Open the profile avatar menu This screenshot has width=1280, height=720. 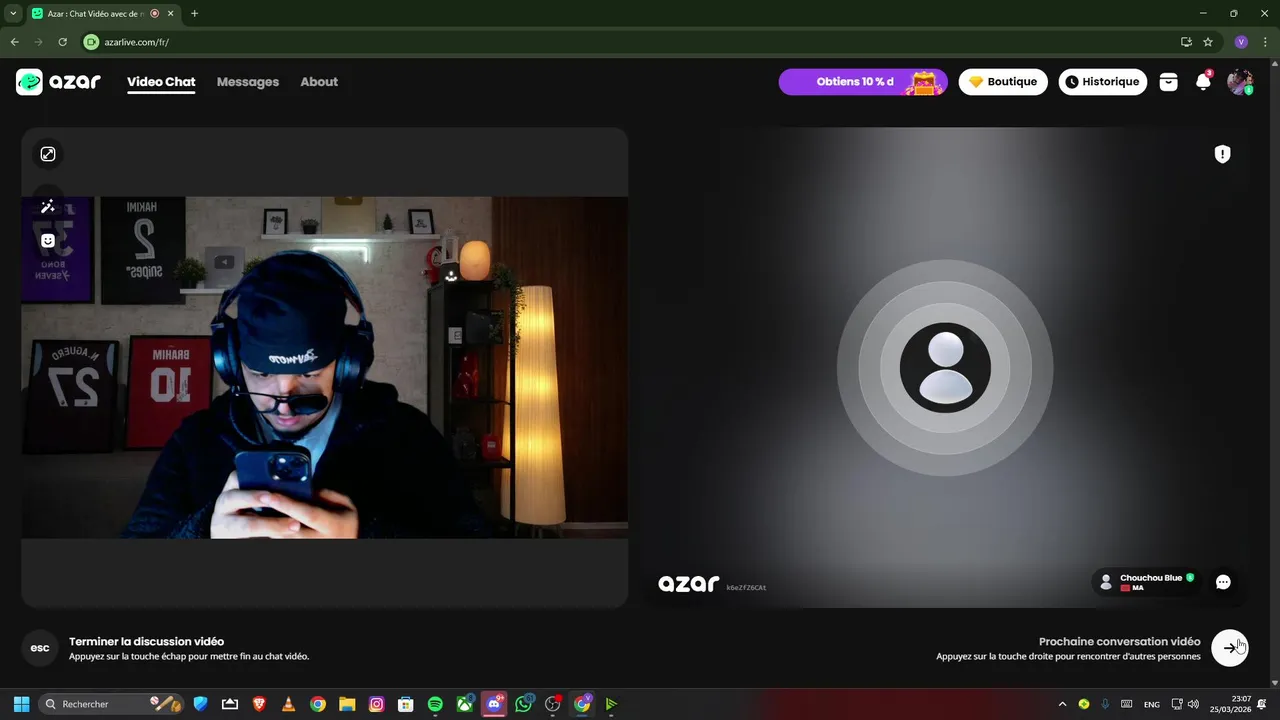(x=1240, y=82)
